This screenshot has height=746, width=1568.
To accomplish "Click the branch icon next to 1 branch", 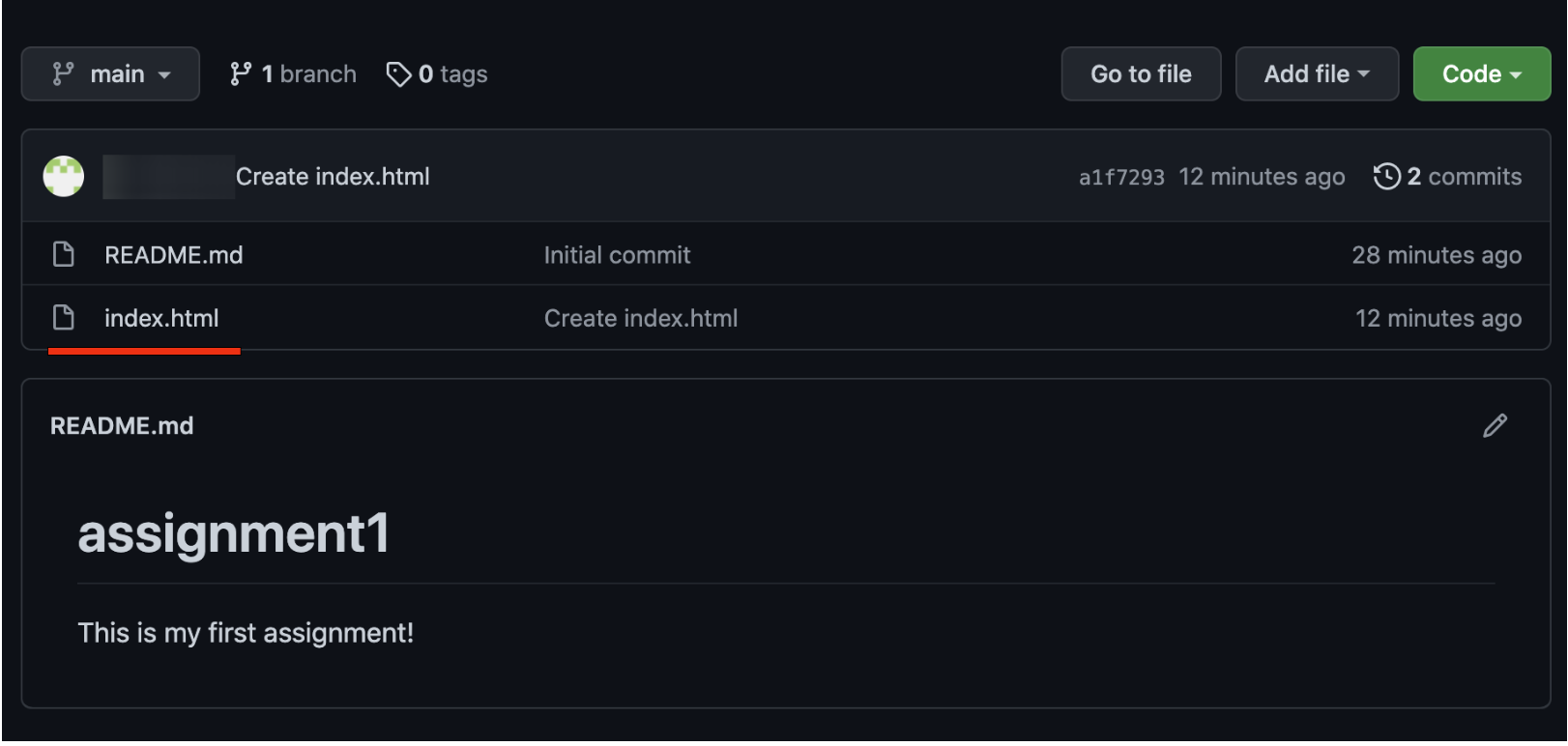I will pyautogui.click(x=241, y=74).
